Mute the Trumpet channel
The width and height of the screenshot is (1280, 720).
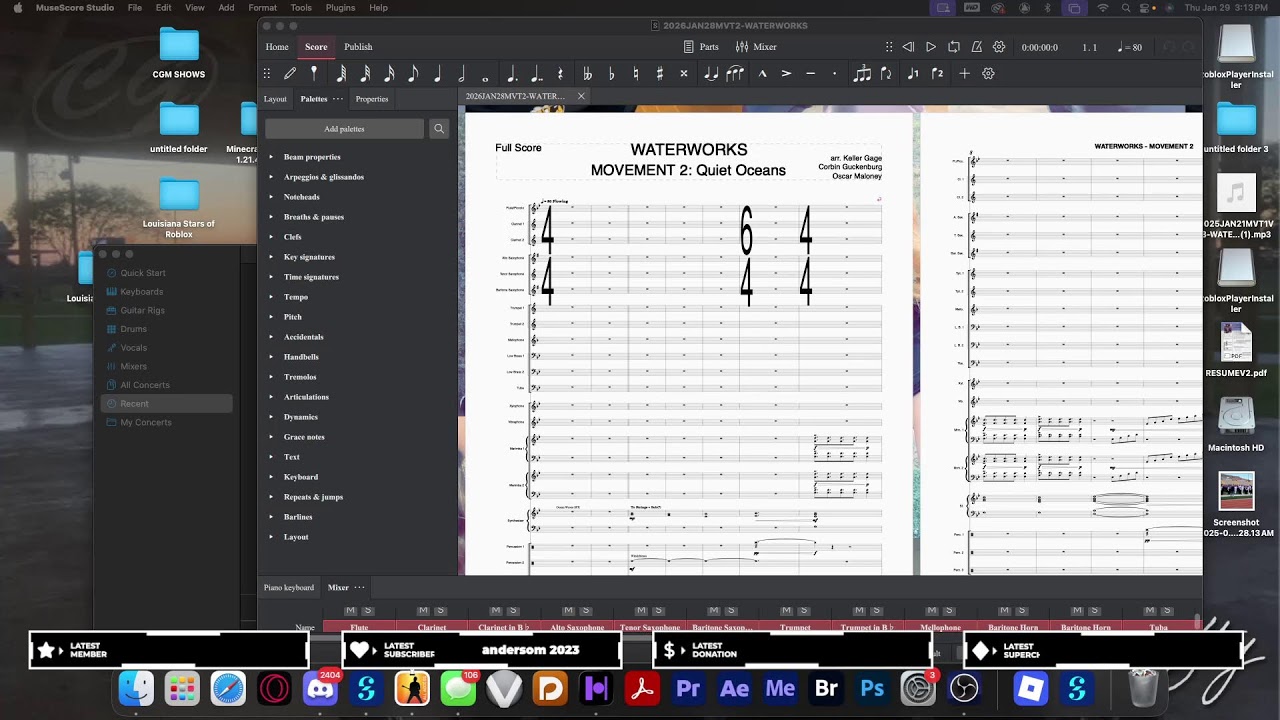786,610
